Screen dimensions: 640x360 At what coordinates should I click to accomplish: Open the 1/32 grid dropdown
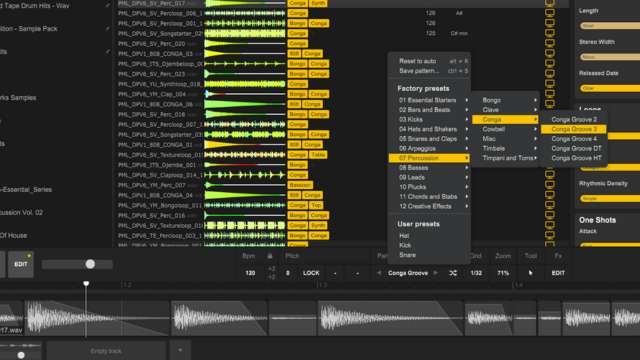[476, 273]
